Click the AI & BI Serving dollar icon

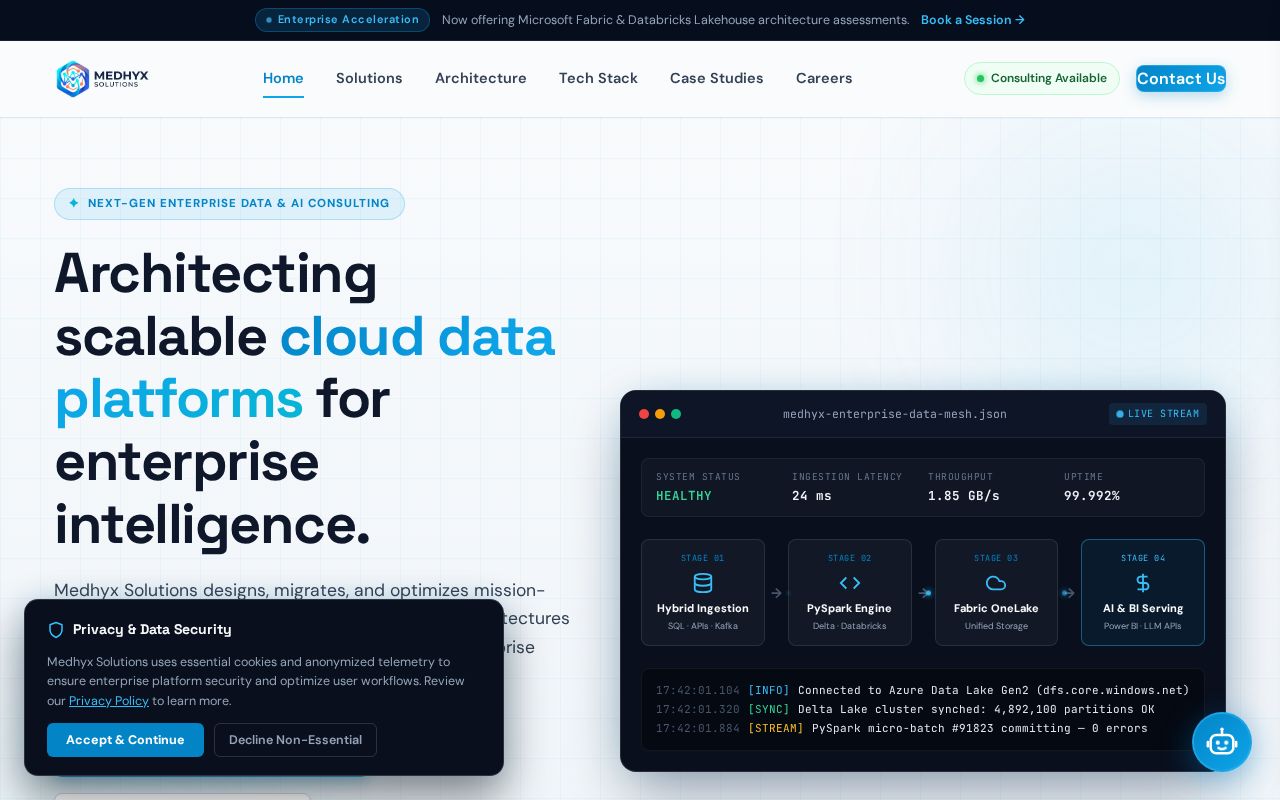[x=1143, y=583]
